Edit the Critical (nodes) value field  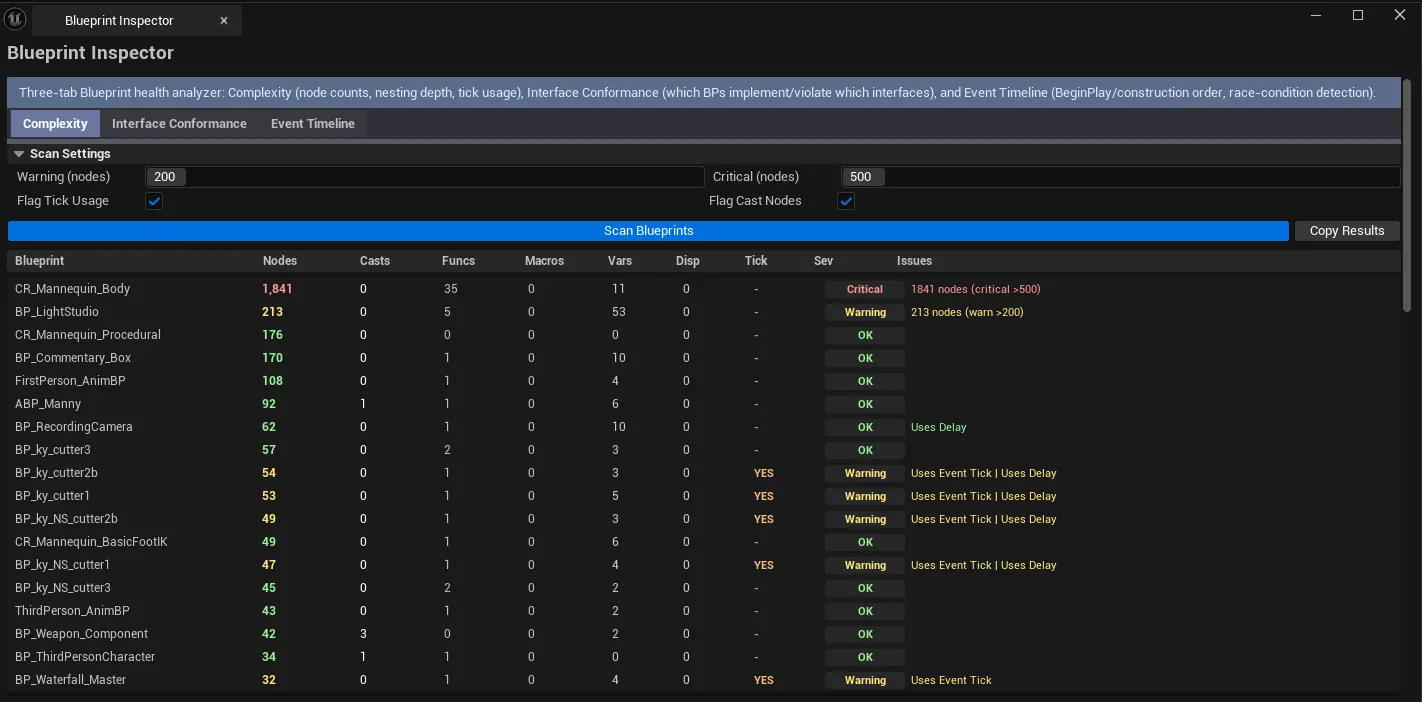[1120, 177]
